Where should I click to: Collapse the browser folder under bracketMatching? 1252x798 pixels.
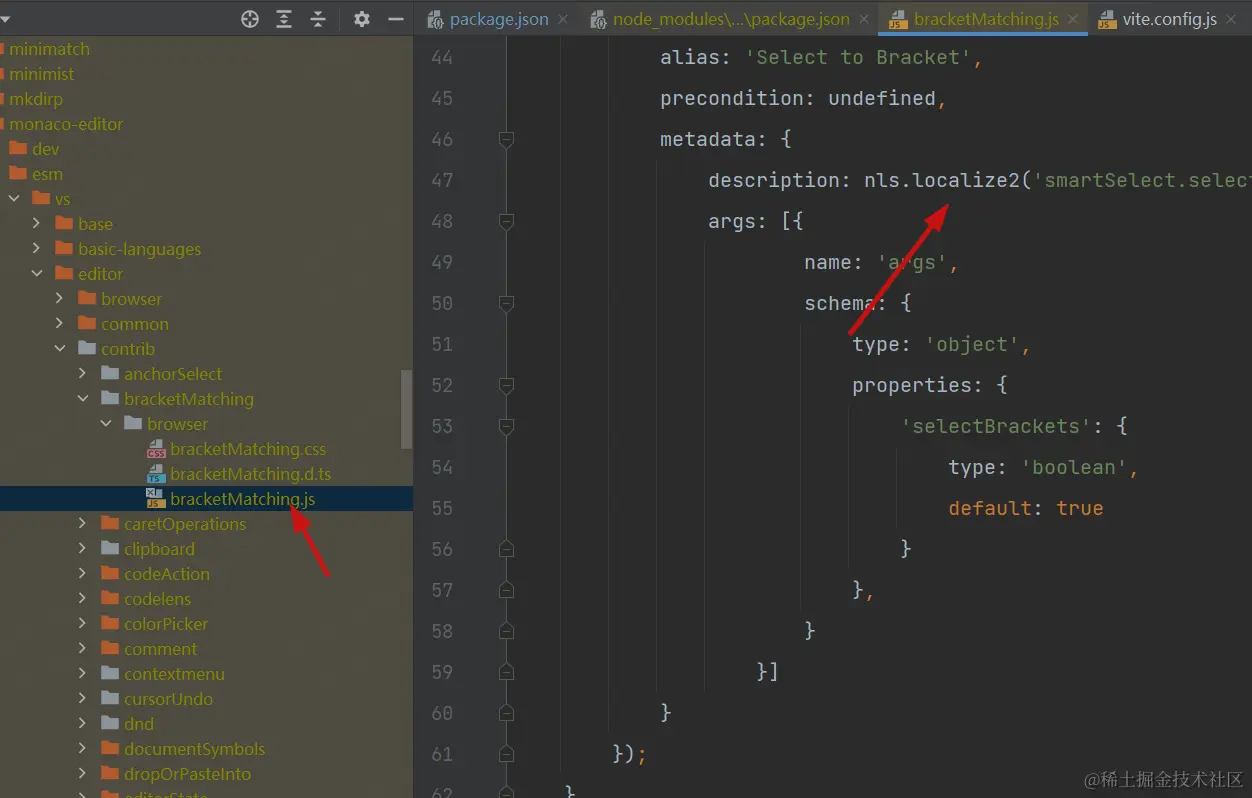click(x=106, y=424)
